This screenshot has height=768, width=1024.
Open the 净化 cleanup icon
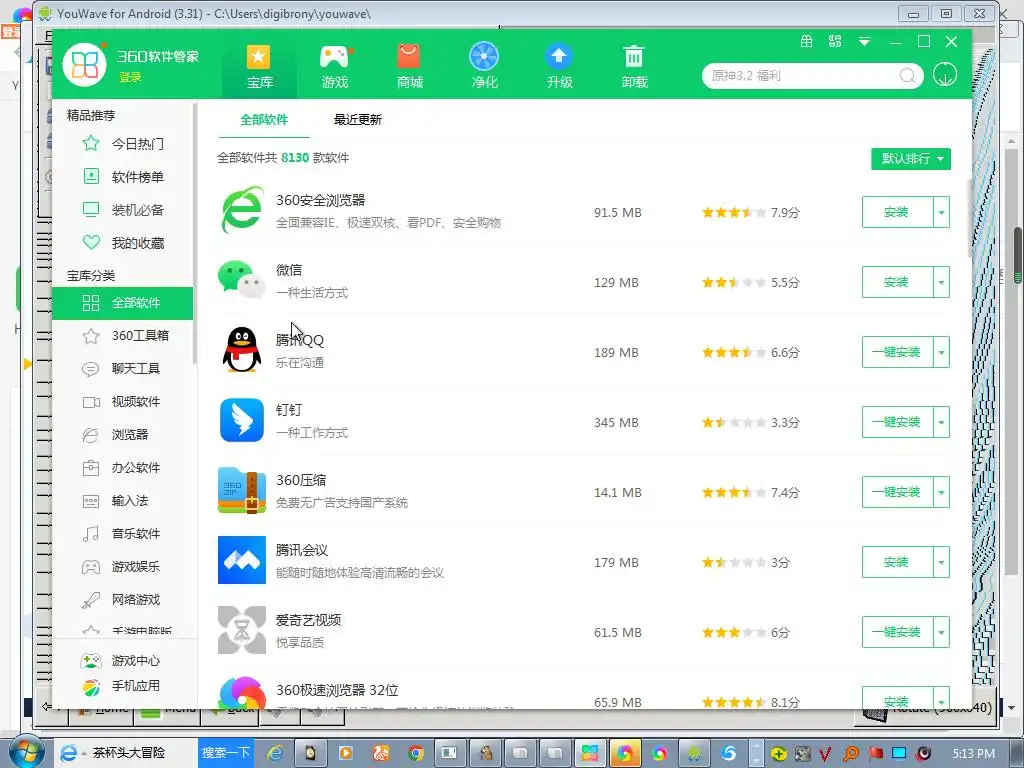pyautogui.click(x=484, y=57)
